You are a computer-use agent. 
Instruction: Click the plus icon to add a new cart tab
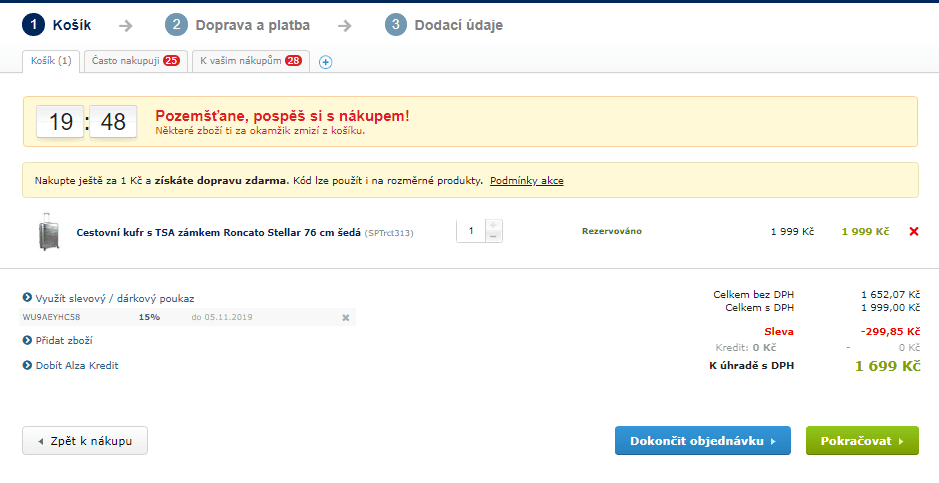325,62
